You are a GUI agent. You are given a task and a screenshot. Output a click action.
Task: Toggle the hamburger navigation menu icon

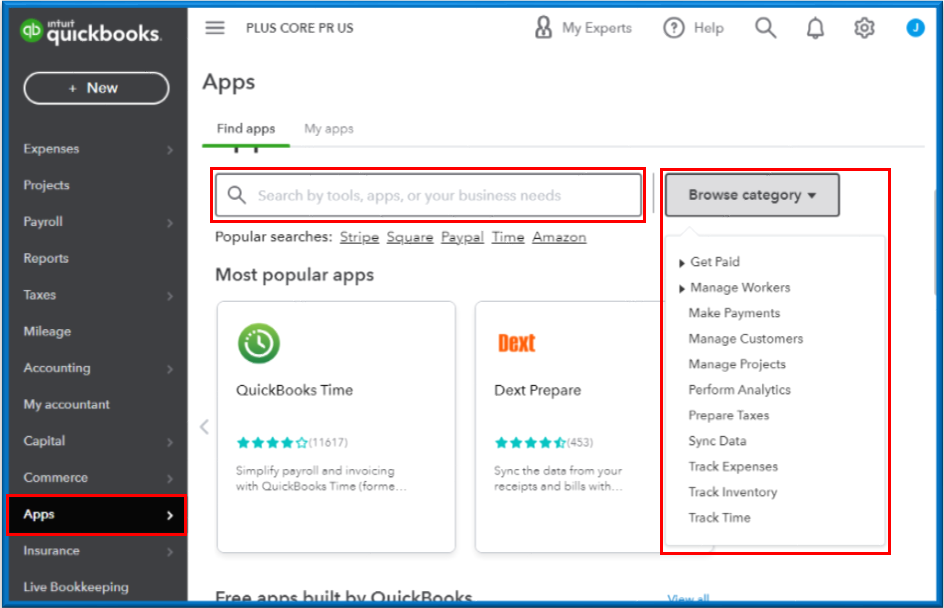click(x=215, y=28)
